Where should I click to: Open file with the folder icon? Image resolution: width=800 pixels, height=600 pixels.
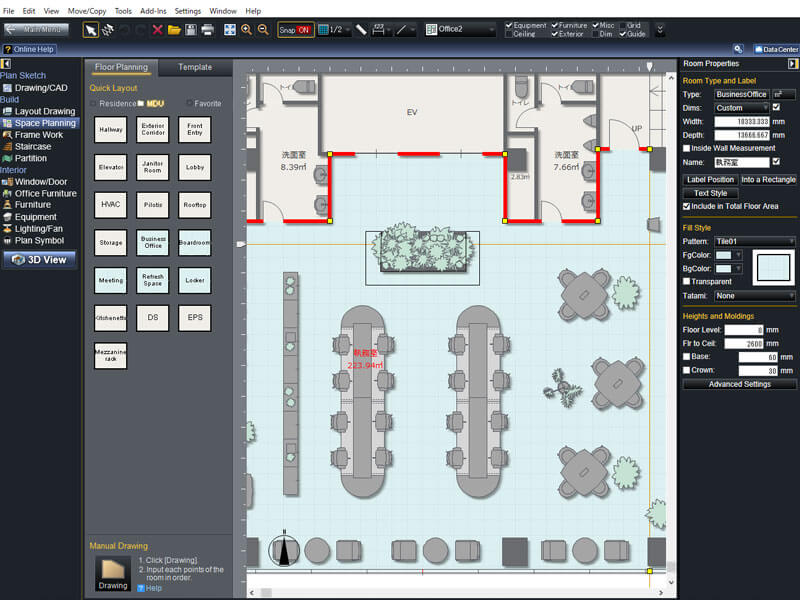point(174,30)
